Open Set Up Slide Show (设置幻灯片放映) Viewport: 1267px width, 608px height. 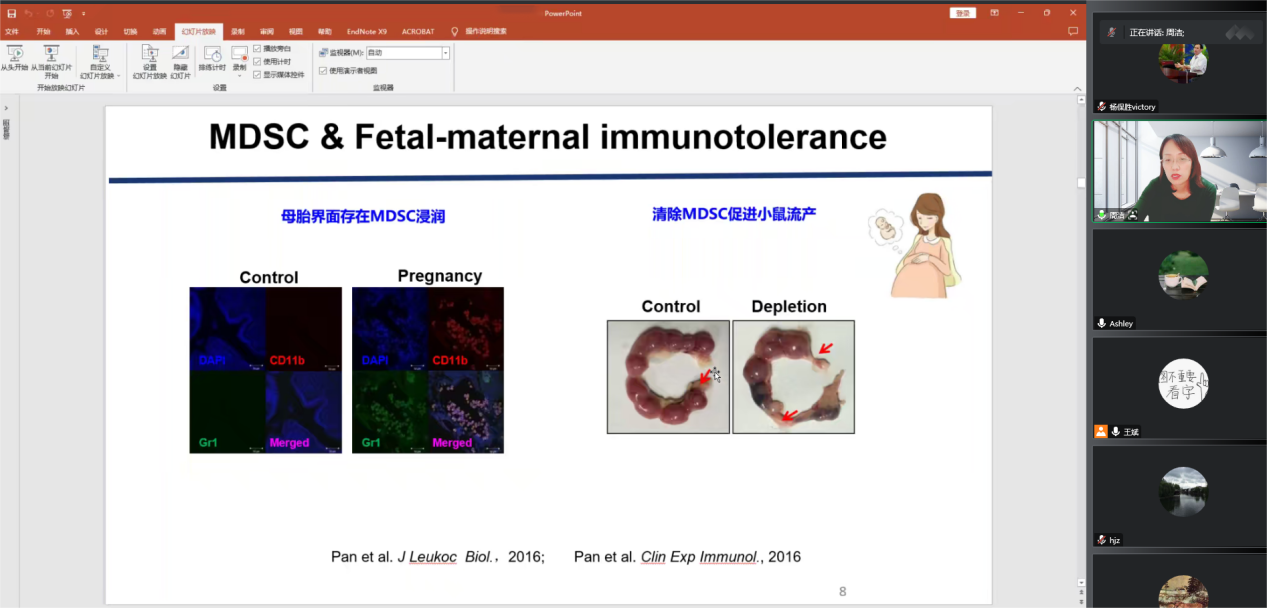click(x=149, y=59)
